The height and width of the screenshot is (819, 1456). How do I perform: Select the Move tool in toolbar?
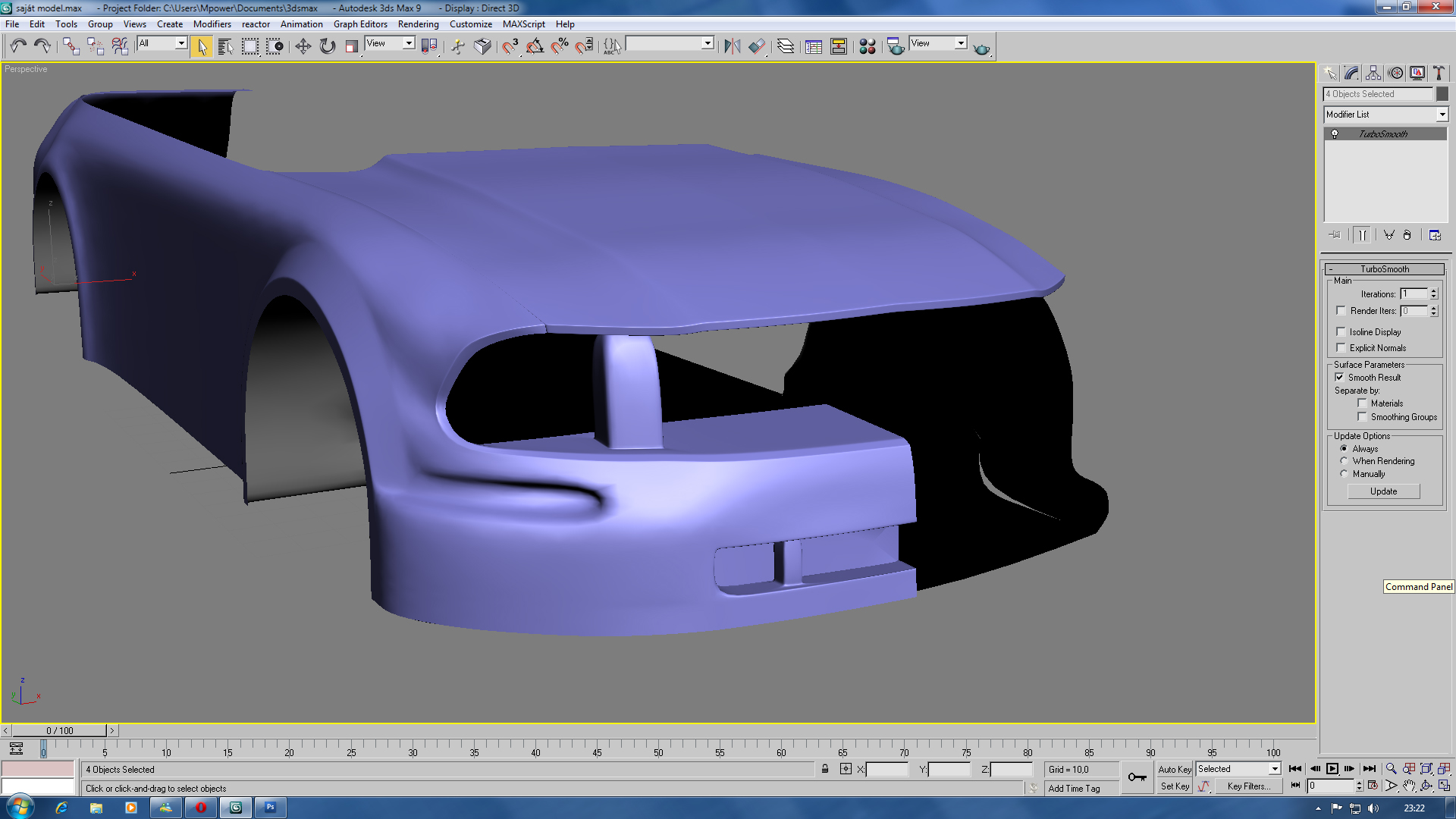[303, 46]
